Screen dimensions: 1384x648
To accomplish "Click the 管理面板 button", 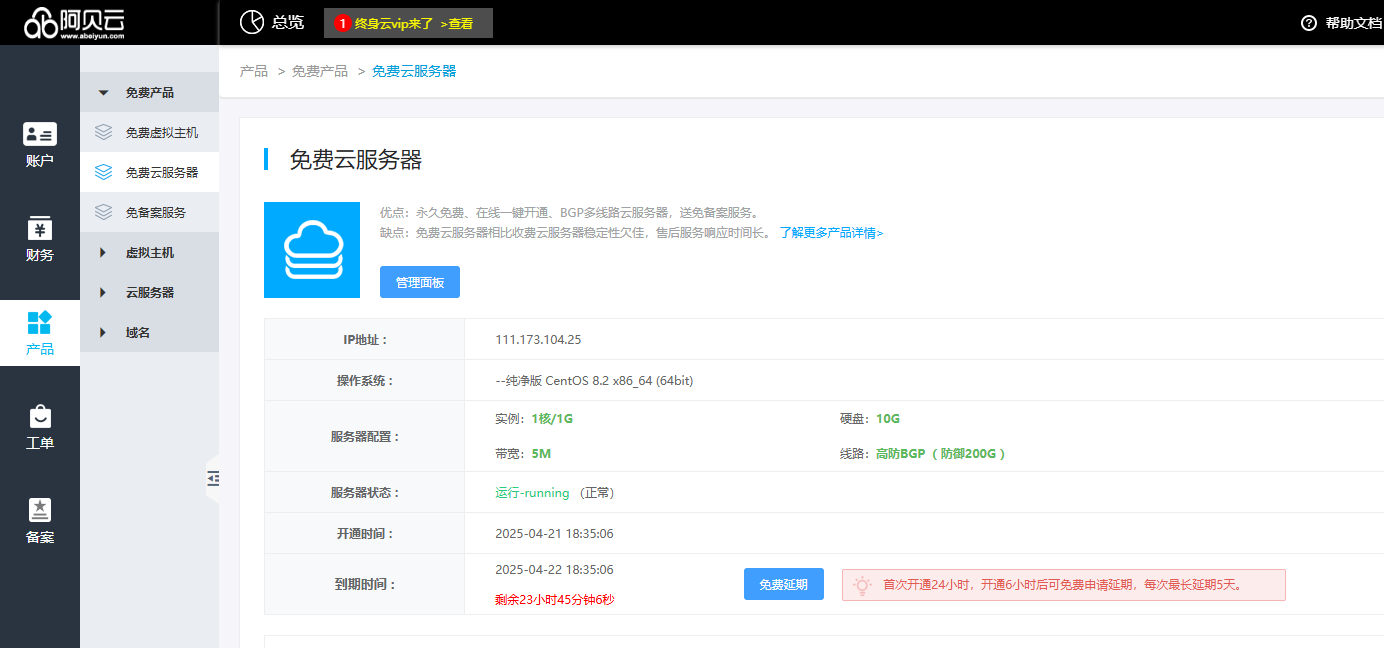I will 420,282.
